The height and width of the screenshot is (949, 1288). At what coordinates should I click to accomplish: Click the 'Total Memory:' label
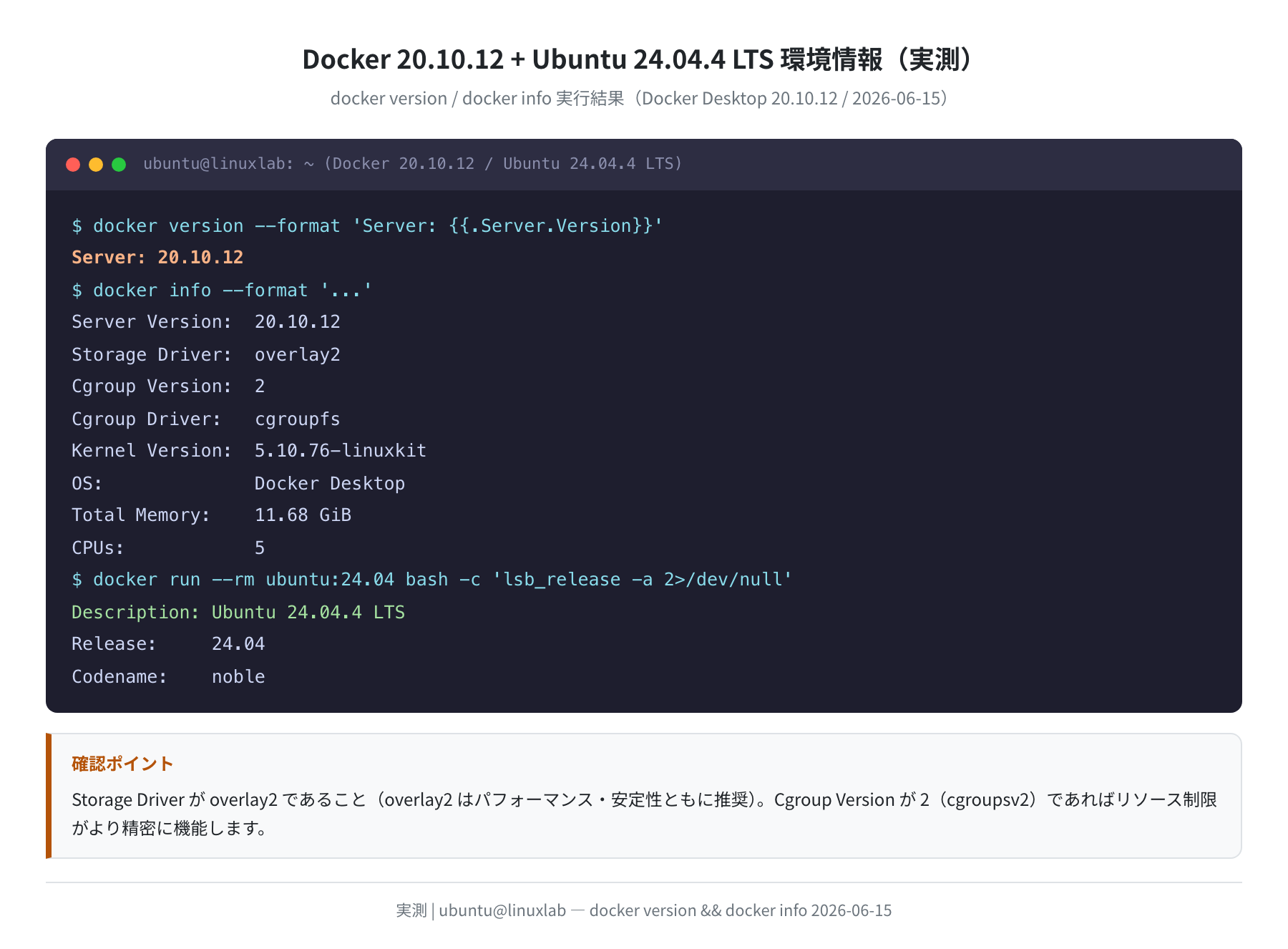tap(141, 515)
